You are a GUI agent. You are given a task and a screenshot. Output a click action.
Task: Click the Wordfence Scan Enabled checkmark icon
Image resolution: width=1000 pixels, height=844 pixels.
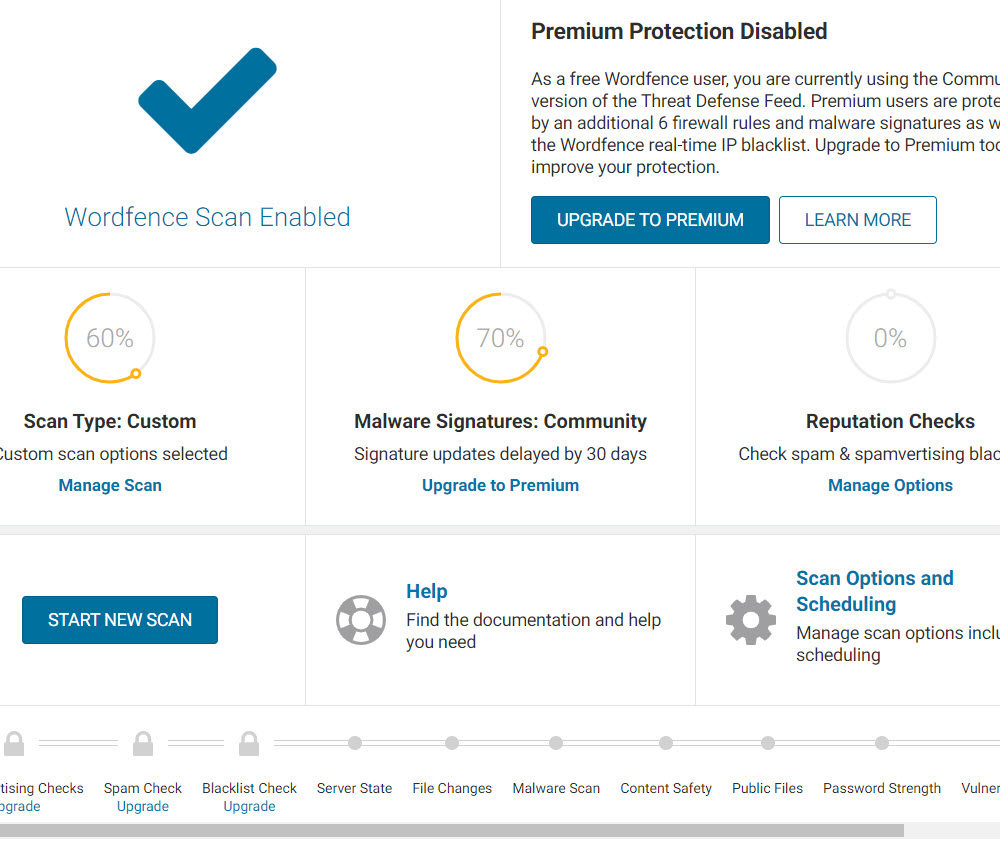tap(207, 100)
